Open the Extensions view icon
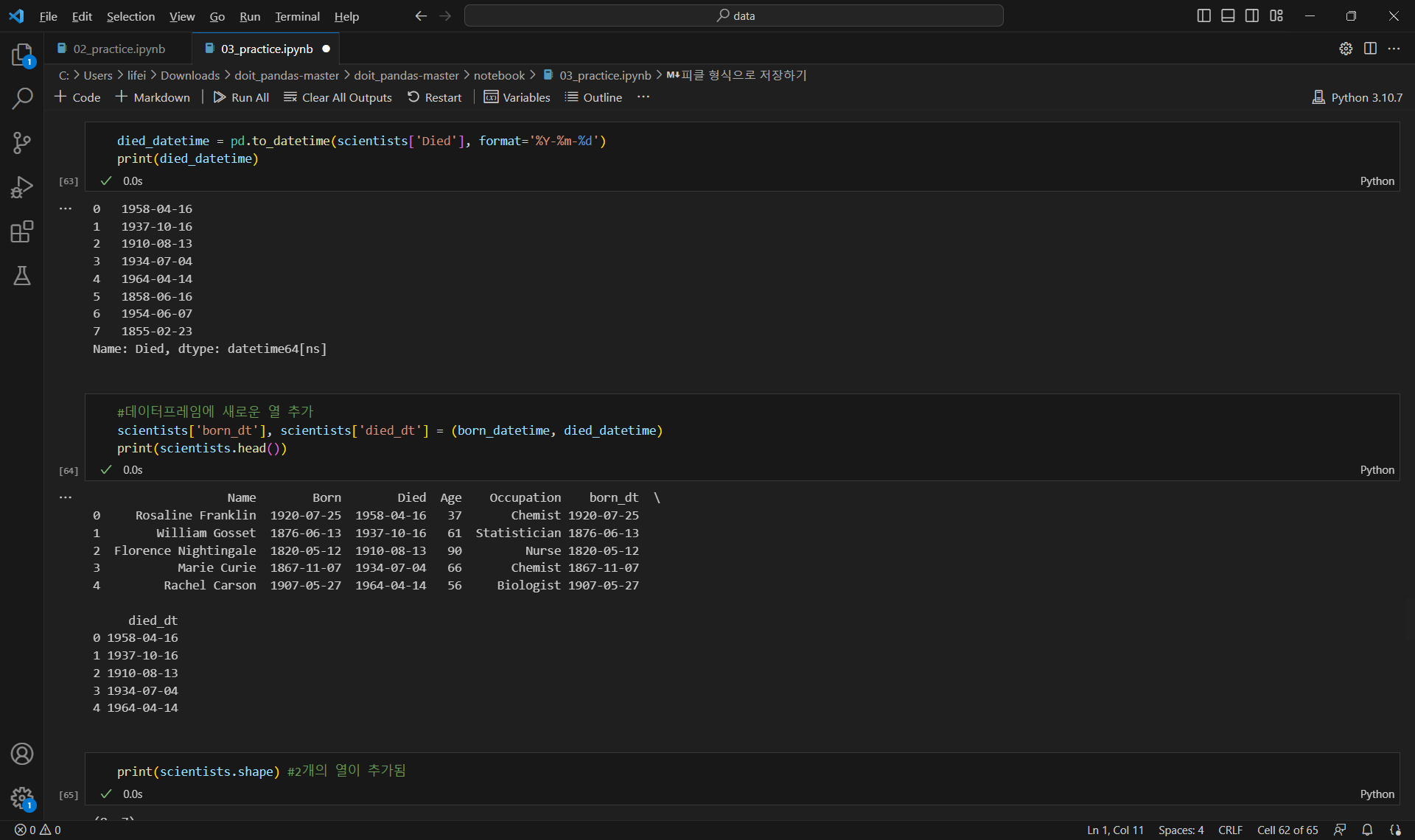Screen dimensions: 1415x840 click(22, 231)
